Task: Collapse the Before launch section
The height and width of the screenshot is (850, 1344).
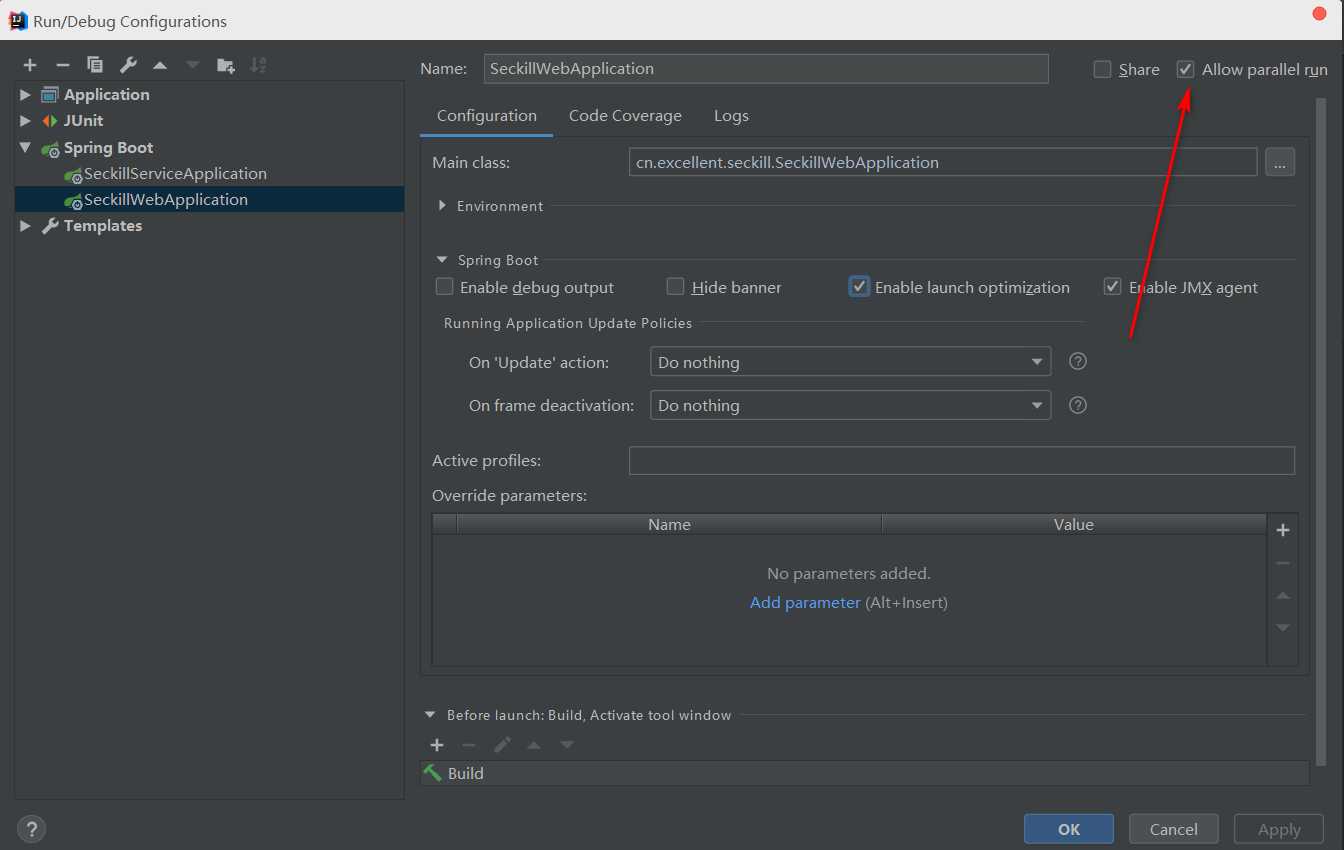Action: click(x=430, y=715)
